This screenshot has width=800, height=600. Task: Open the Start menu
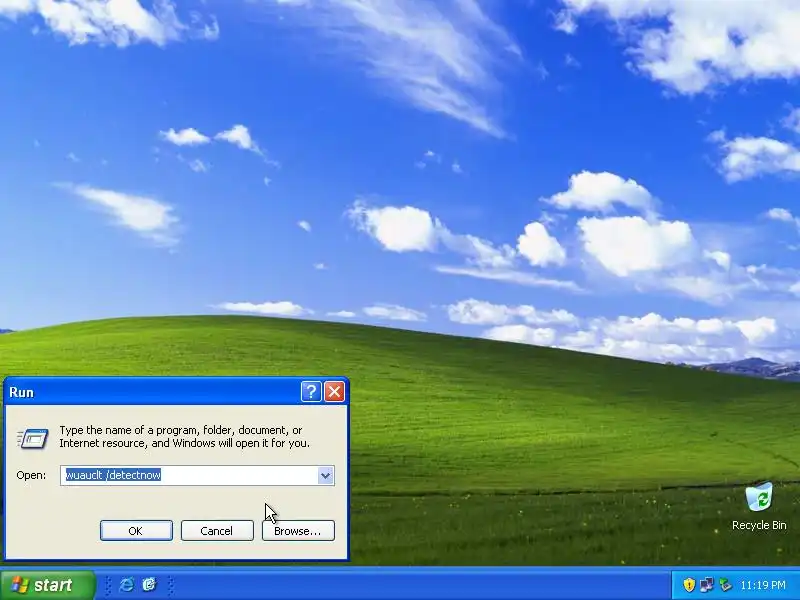(47, 585)
